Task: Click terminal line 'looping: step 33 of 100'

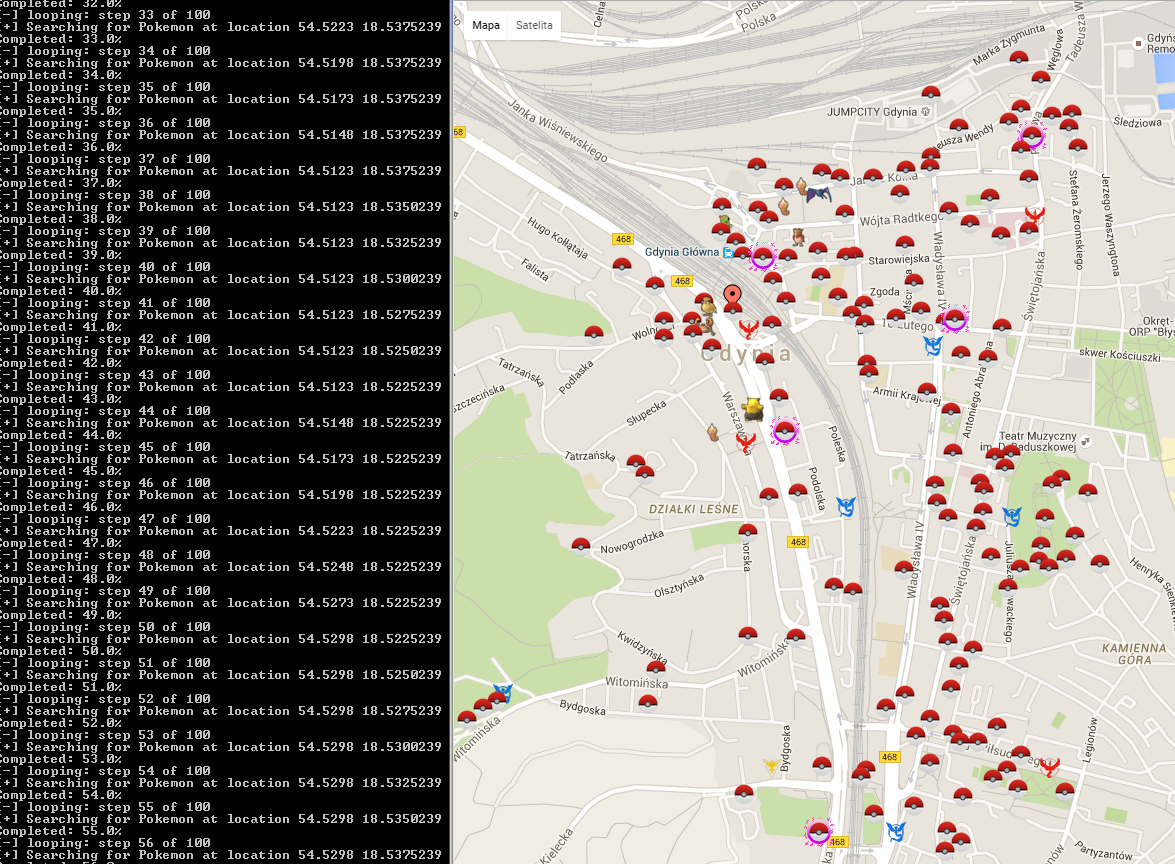Action: (x=106, y=15)
